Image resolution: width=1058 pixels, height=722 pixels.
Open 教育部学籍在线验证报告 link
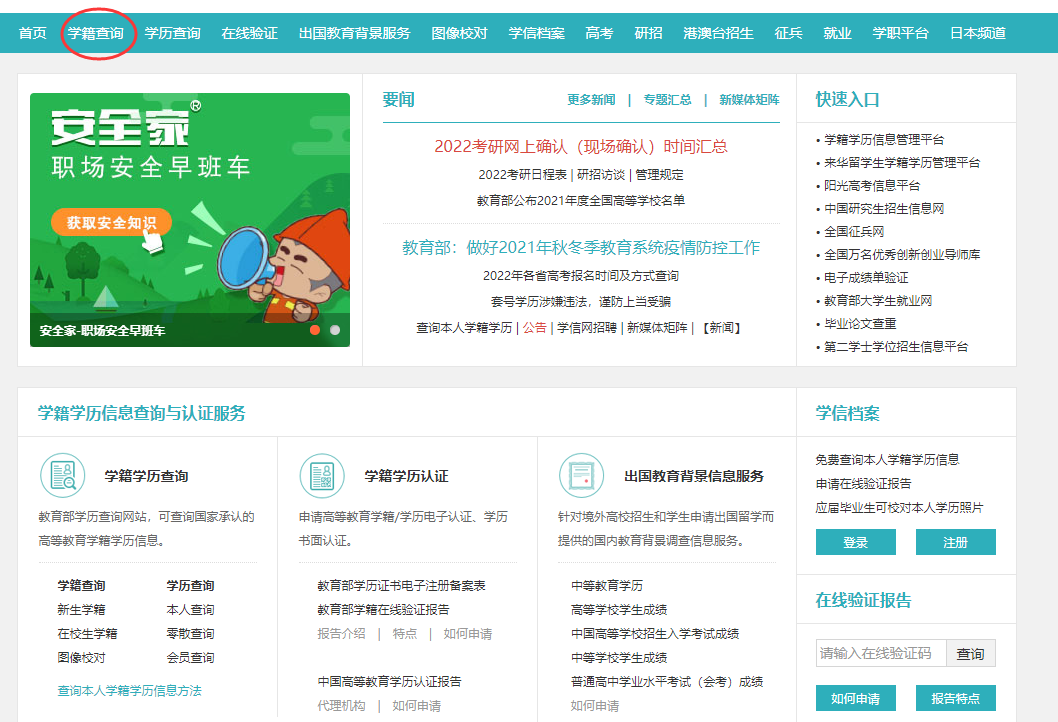(383, 609)
